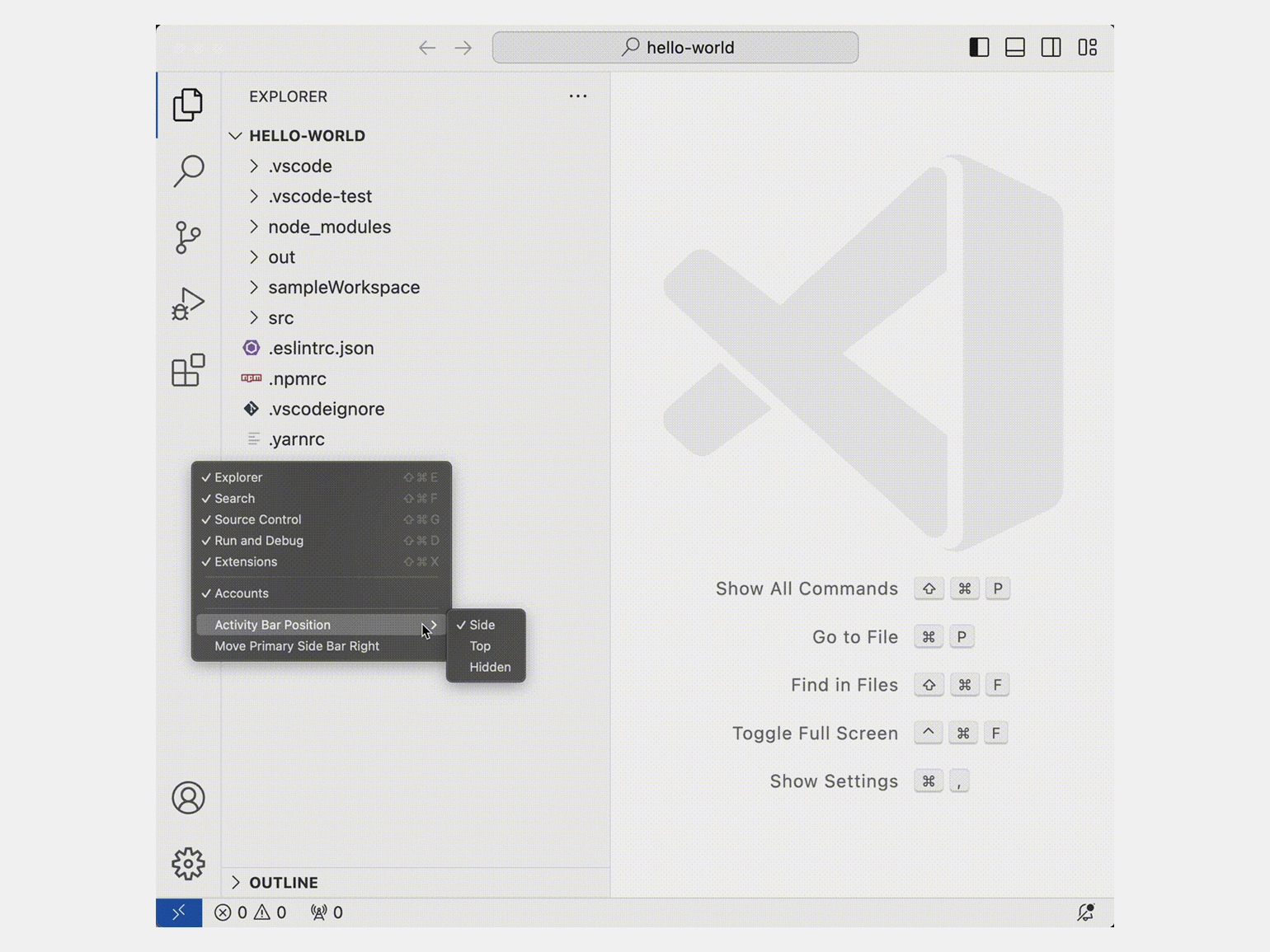This screenshot has height=952, width=1270.
Task: Select Top activity bar position
Action: 486,646
